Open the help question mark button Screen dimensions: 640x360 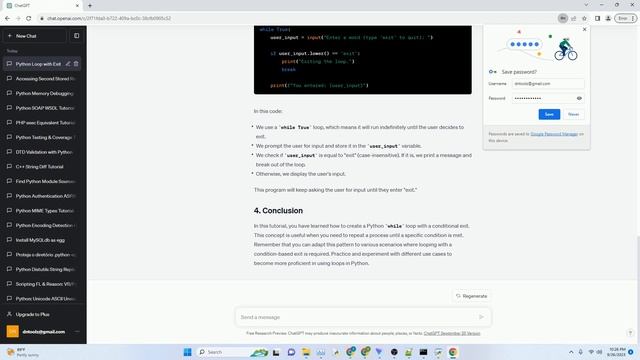pos(630,333)
